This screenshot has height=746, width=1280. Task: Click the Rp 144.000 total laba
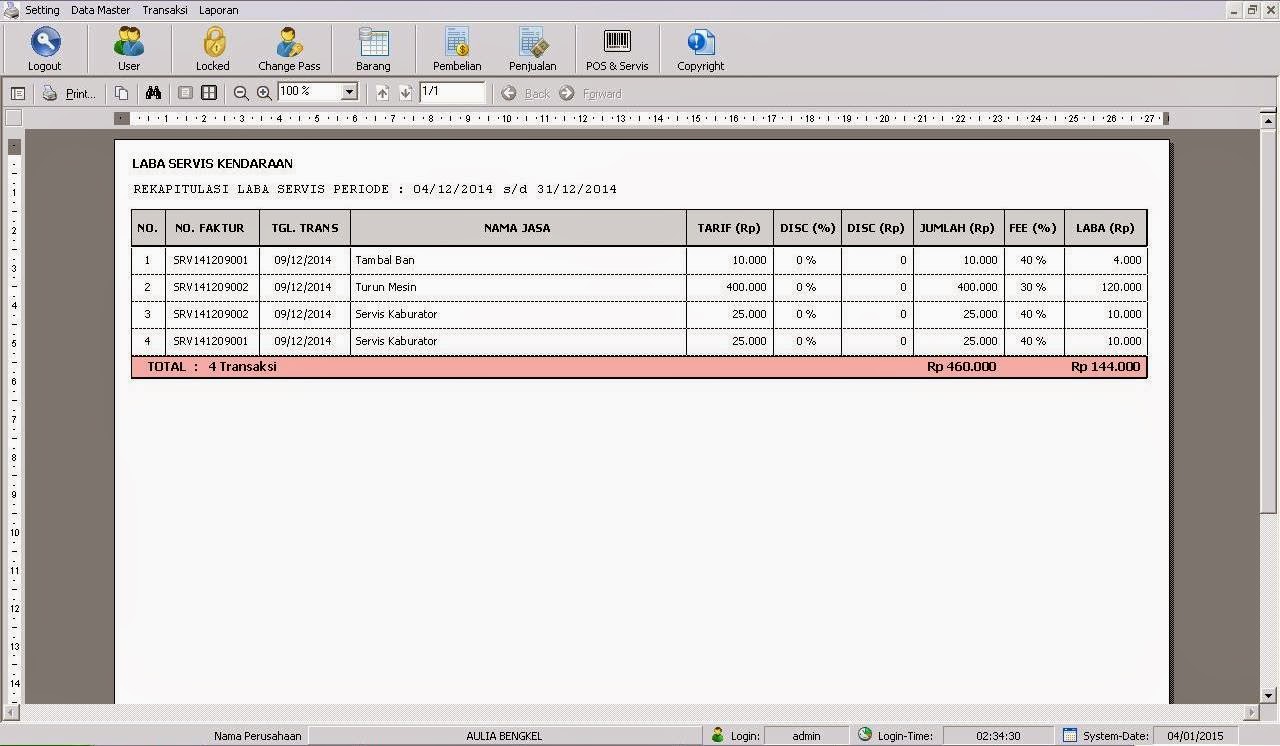tap(1105, 367)
